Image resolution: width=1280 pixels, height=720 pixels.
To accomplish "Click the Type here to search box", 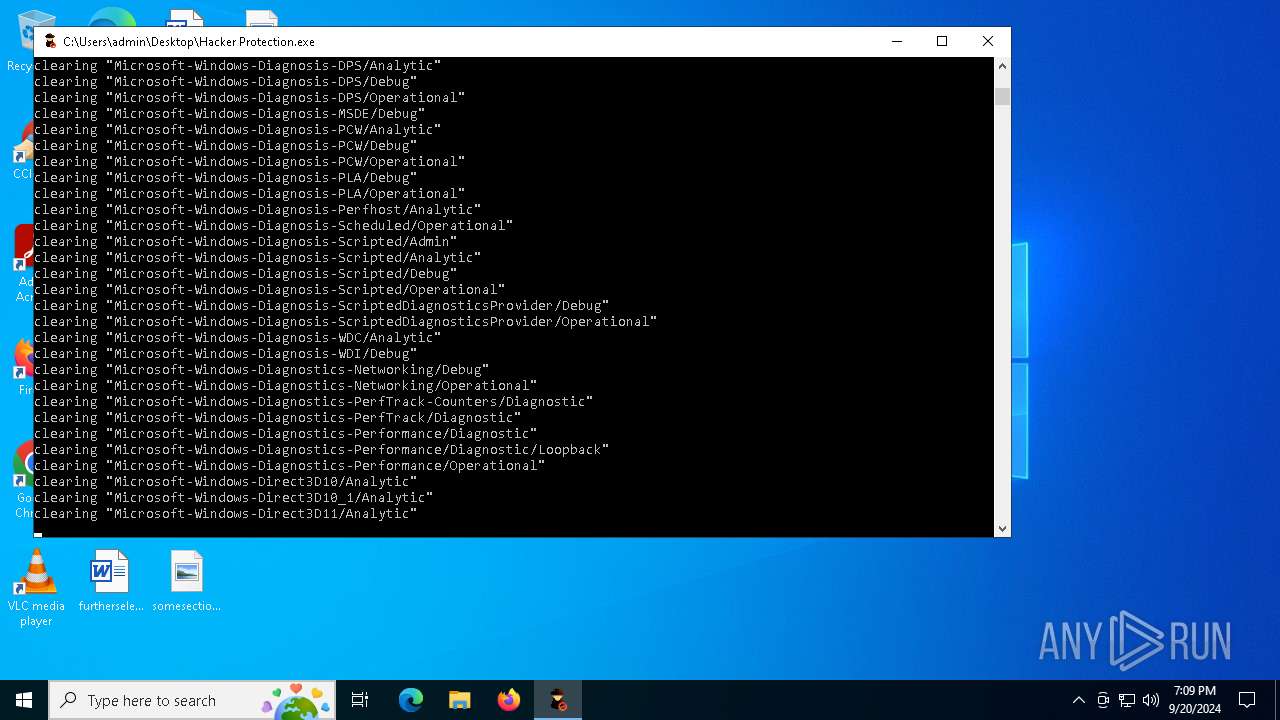I will tap(192, 700).
